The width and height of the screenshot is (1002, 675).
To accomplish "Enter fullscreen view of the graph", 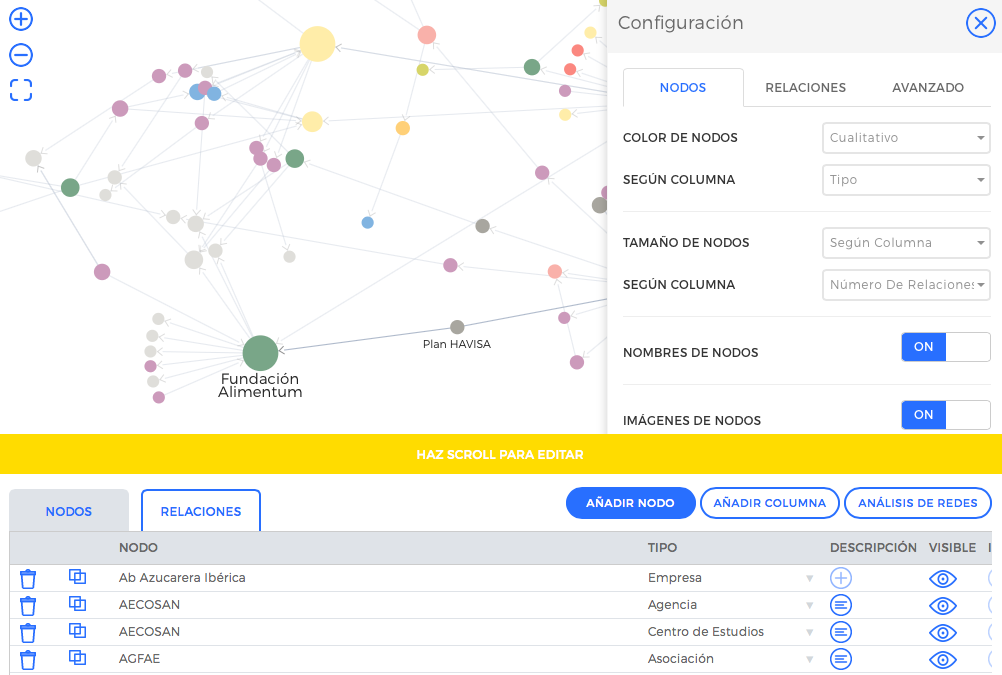I will tap(21, 91).
